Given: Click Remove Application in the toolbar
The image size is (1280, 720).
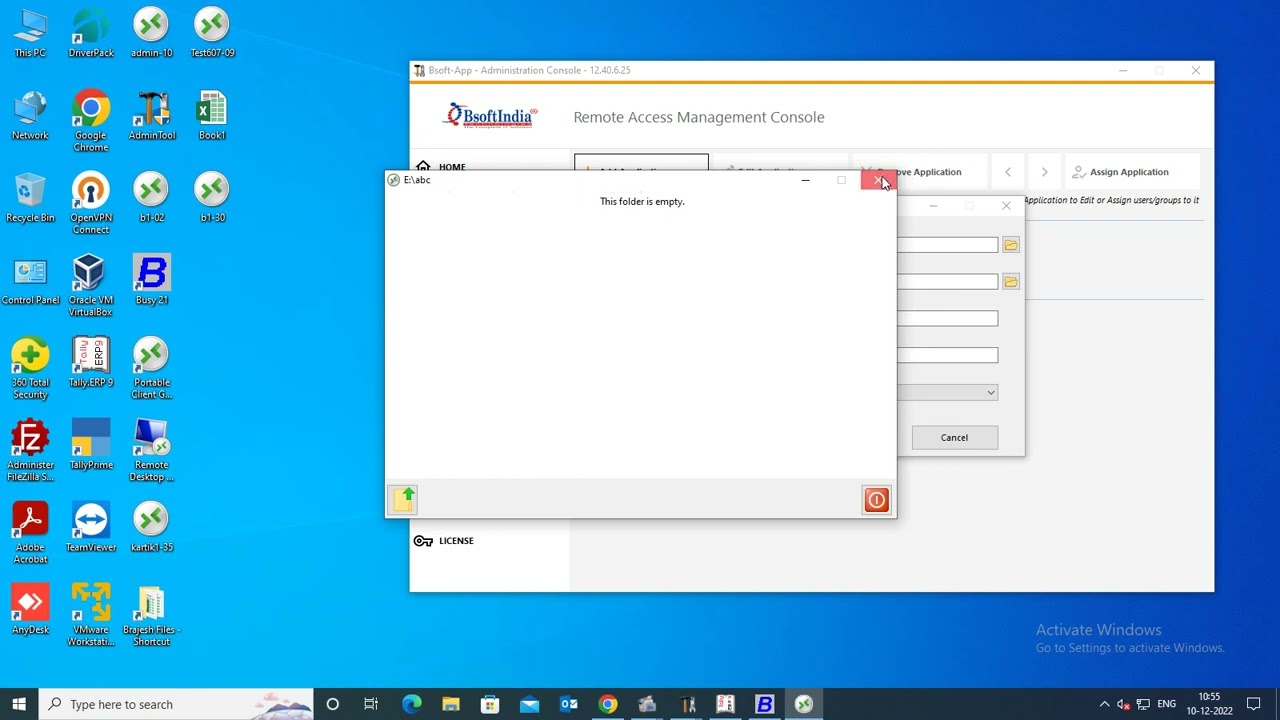Looking at the screenshot, I should (x=920, y=172).
